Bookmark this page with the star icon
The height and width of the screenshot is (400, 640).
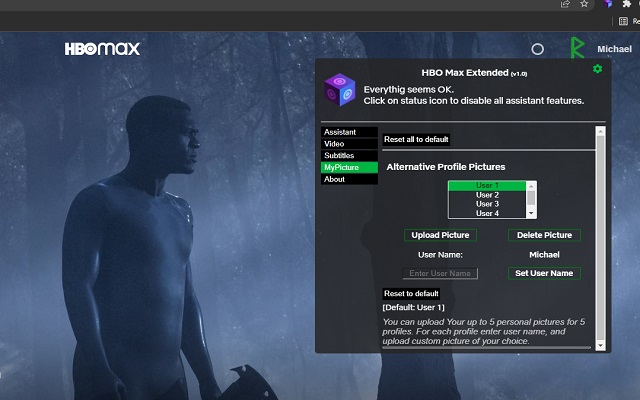(584, 4)
